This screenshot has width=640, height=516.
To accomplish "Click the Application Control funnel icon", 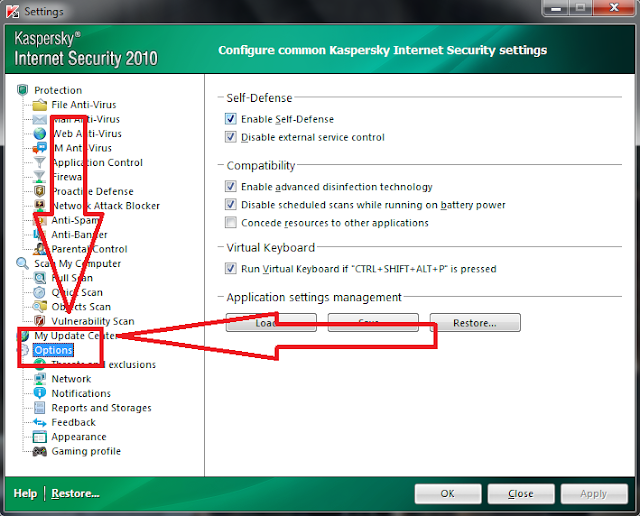I will tap(40, 162).
